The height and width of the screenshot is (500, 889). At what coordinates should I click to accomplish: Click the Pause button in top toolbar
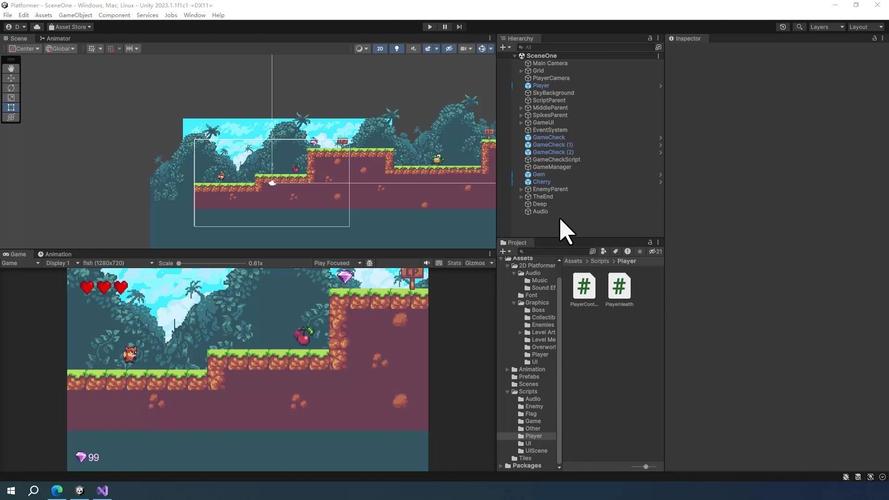(x=444, y=27)
